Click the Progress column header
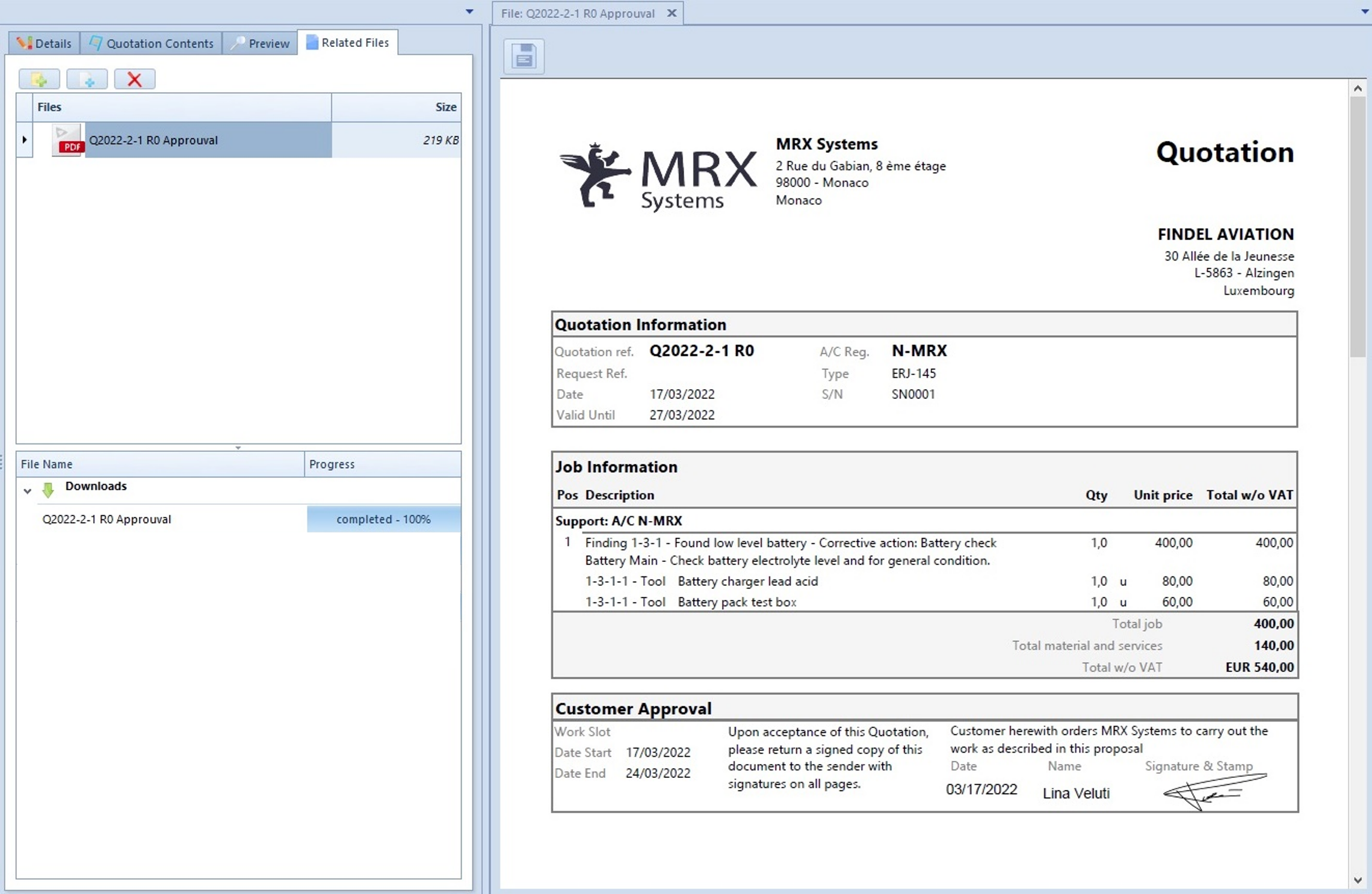Screen dimensions: 1372x894 click(383, 464)
